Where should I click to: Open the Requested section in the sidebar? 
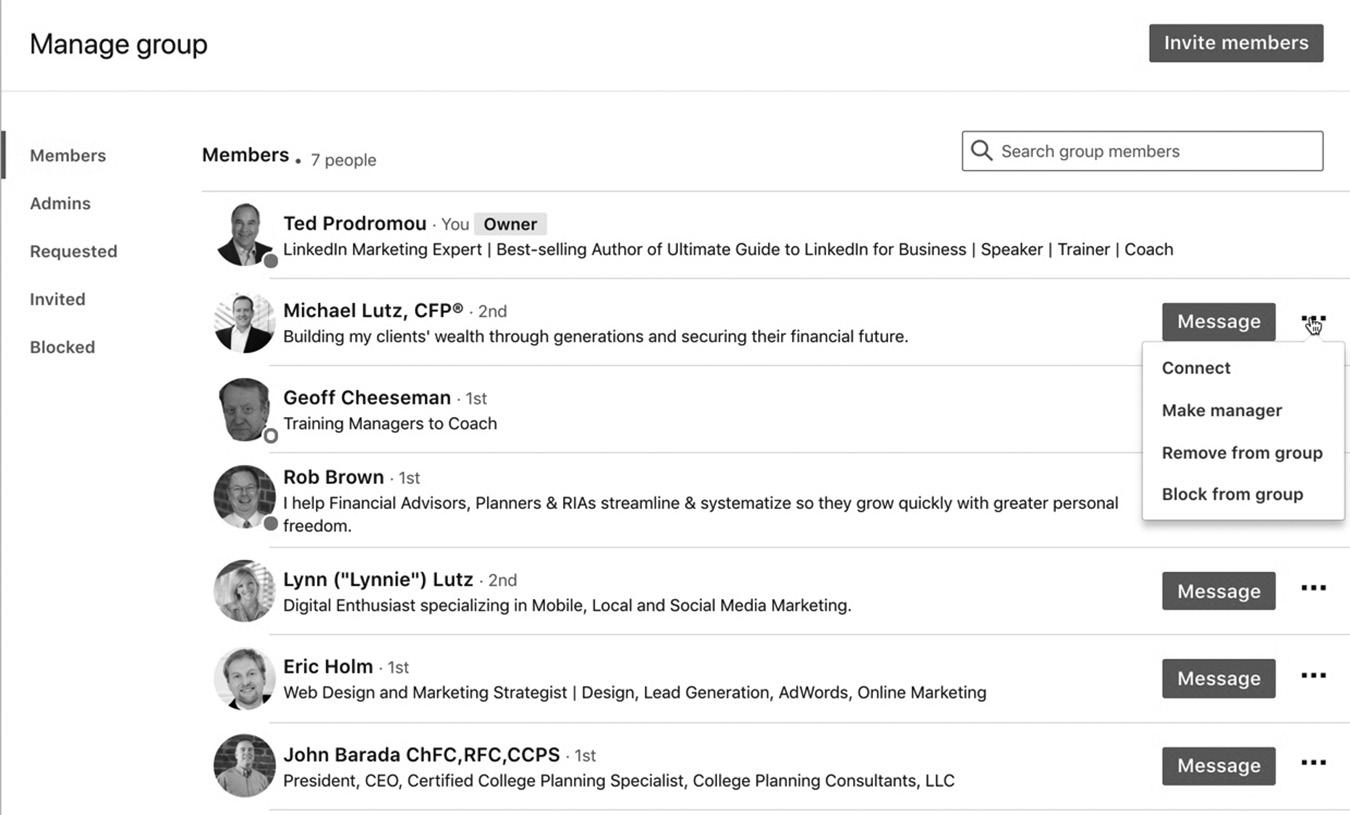73,251
